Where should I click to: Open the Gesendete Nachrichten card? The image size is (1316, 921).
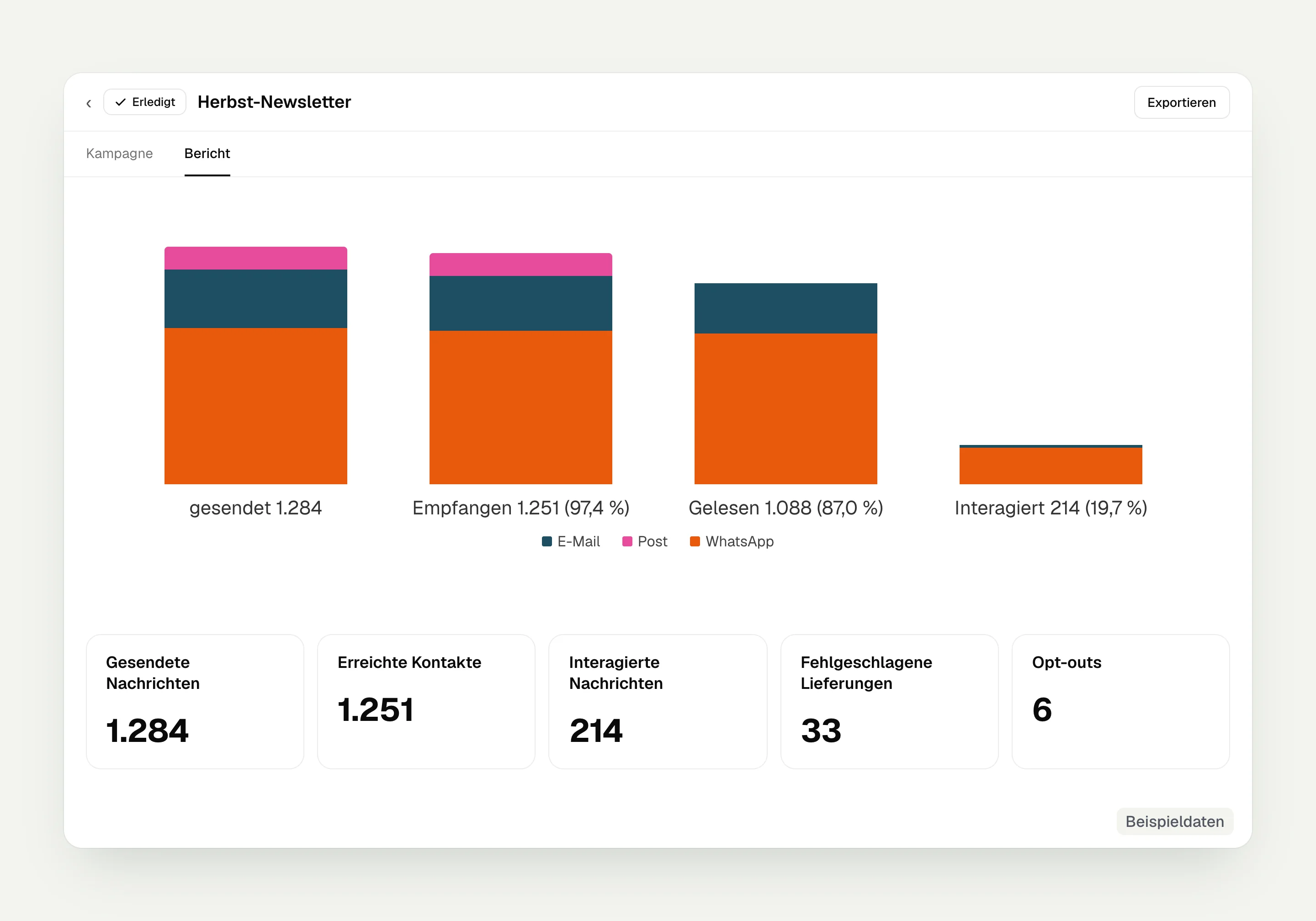(x=195, y=702)
